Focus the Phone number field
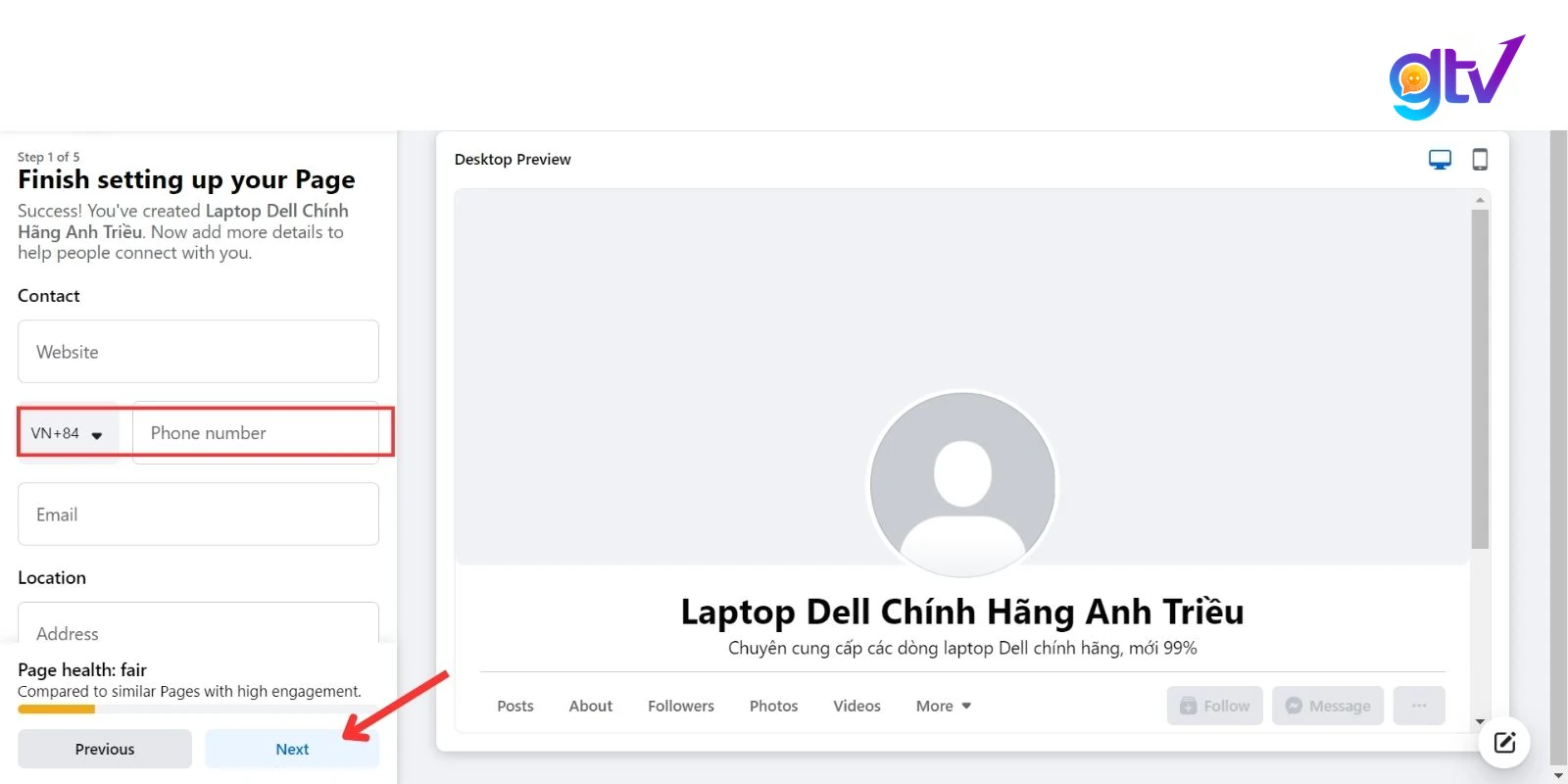Screen dimensions: 1568x784 pos(256,433)
